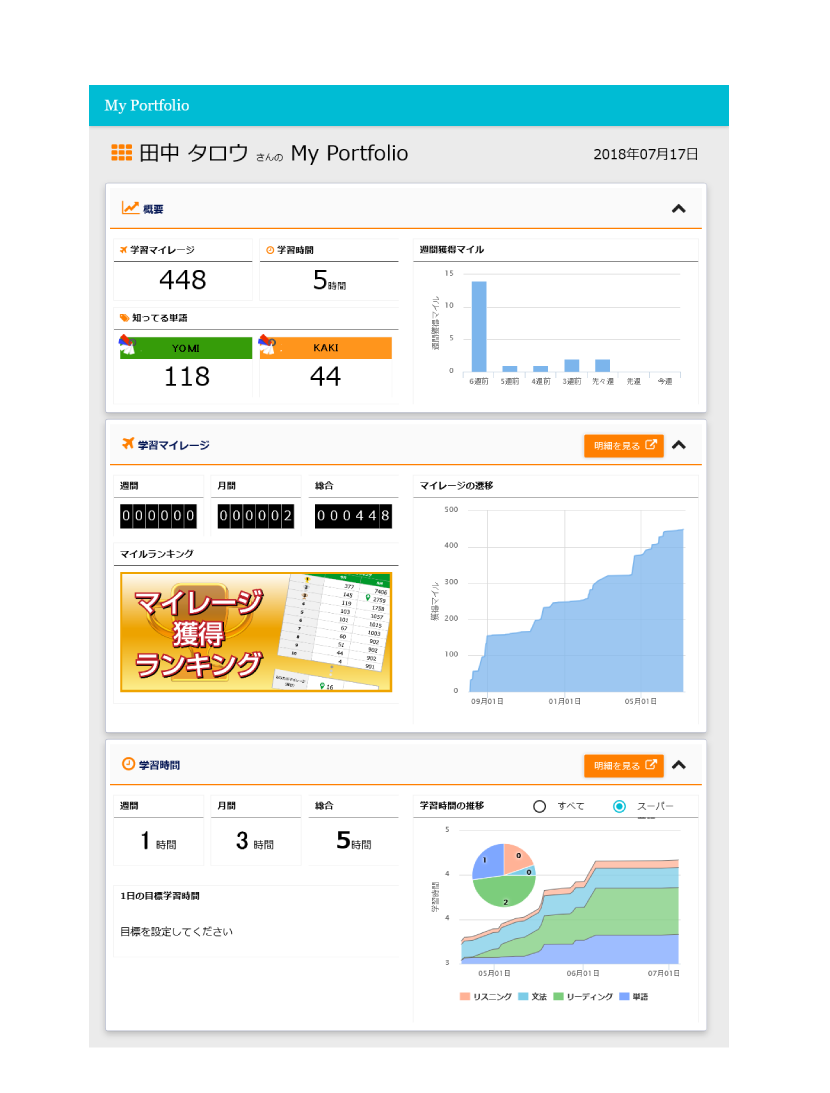
Task: Toggle リスニング legend swatch
Action: click(x=465, y=996)
